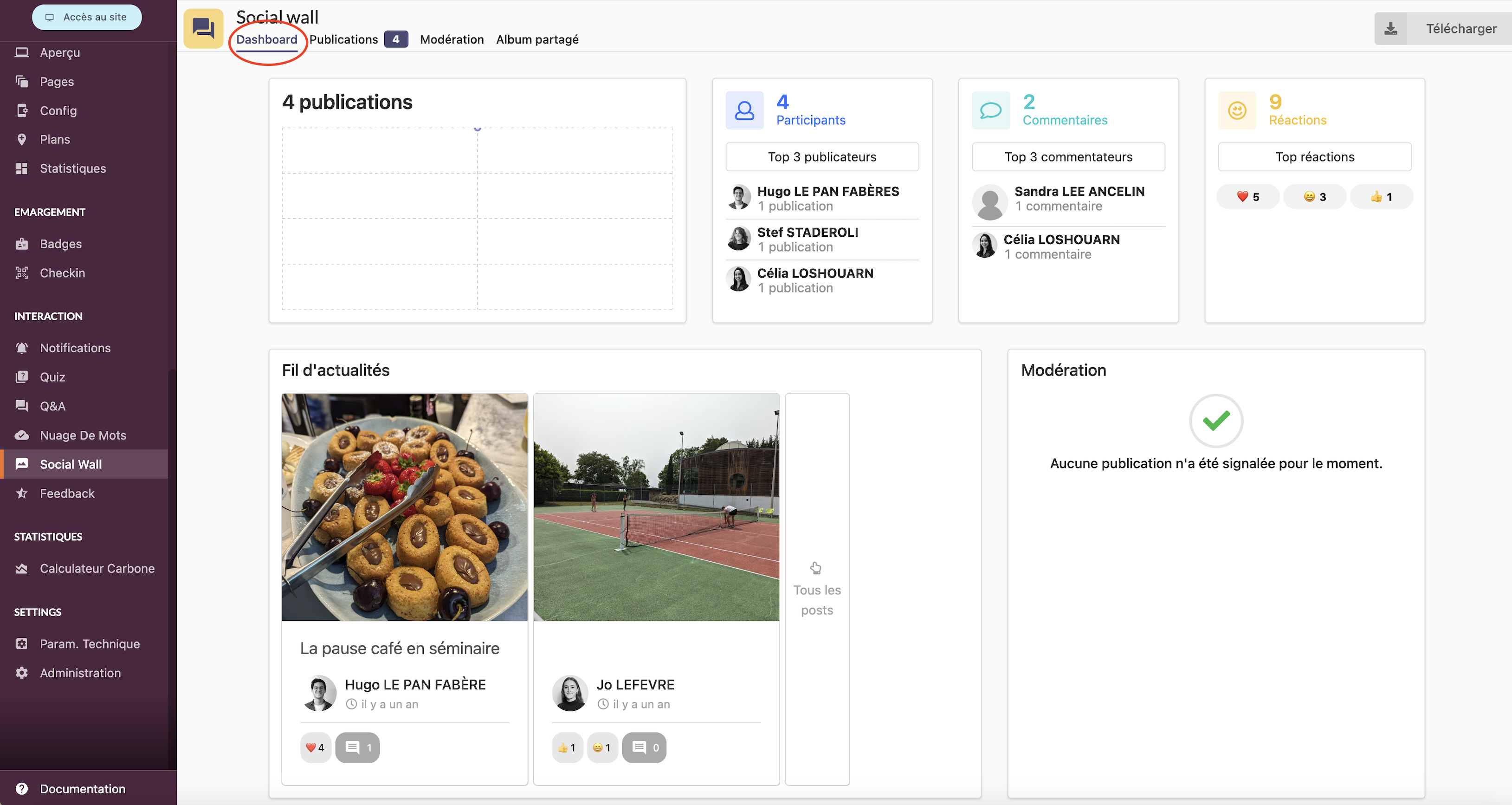The width and height of the screenshot is (1512, 805).
Task: Click the Administration gear icon
Action: click(22, 673)
